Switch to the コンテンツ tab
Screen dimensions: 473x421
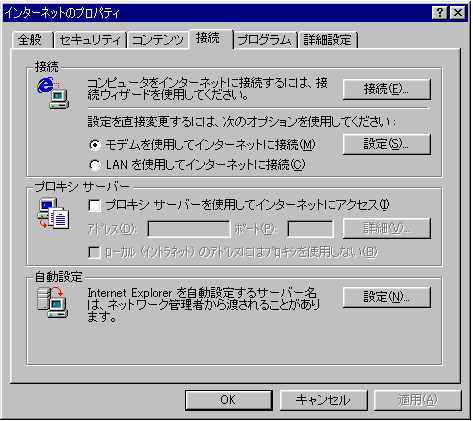(x=158, y=40)
